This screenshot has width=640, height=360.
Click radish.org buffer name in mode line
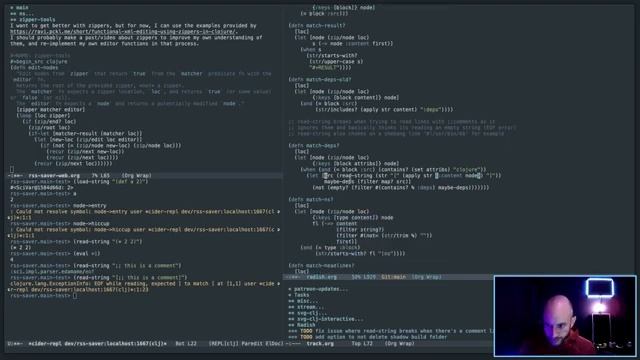pos(322,277)
